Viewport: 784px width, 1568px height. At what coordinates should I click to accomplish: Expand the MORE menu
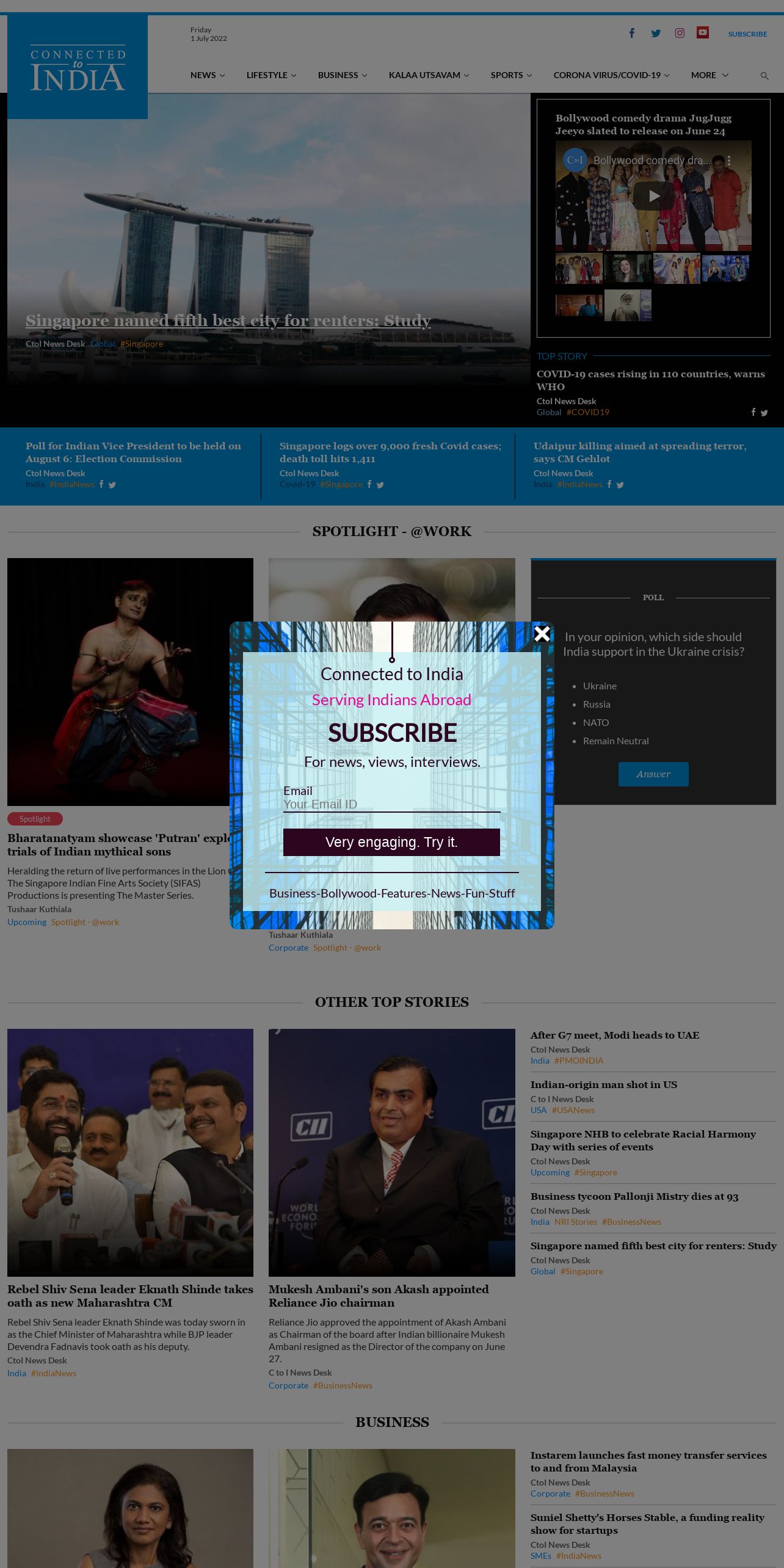pos(710,75)
